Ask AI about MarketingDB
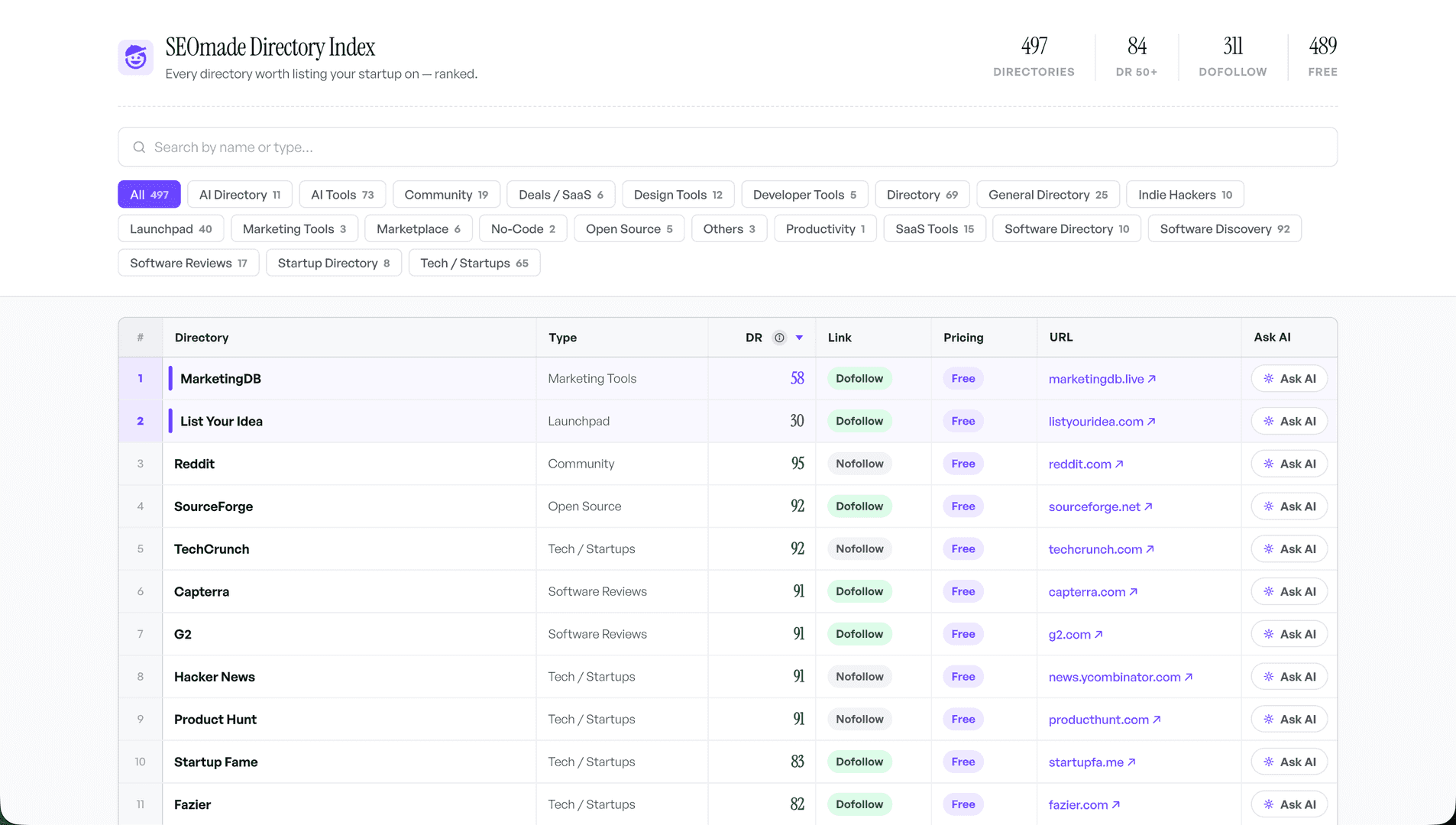This screenshot has height=825, width=1456. 1289,379
